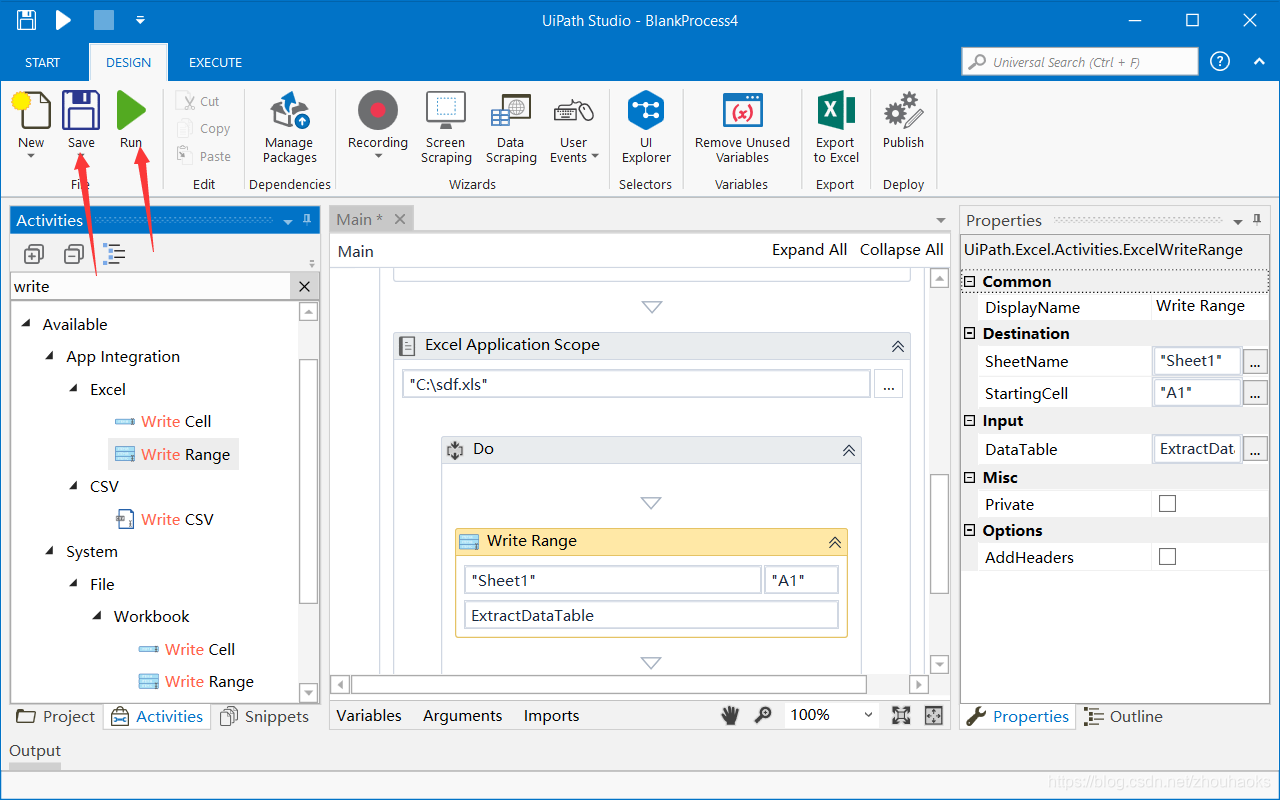Screen dimensions: 1280x800
Task: Click Export to Excel
Action: click(836, 126)
